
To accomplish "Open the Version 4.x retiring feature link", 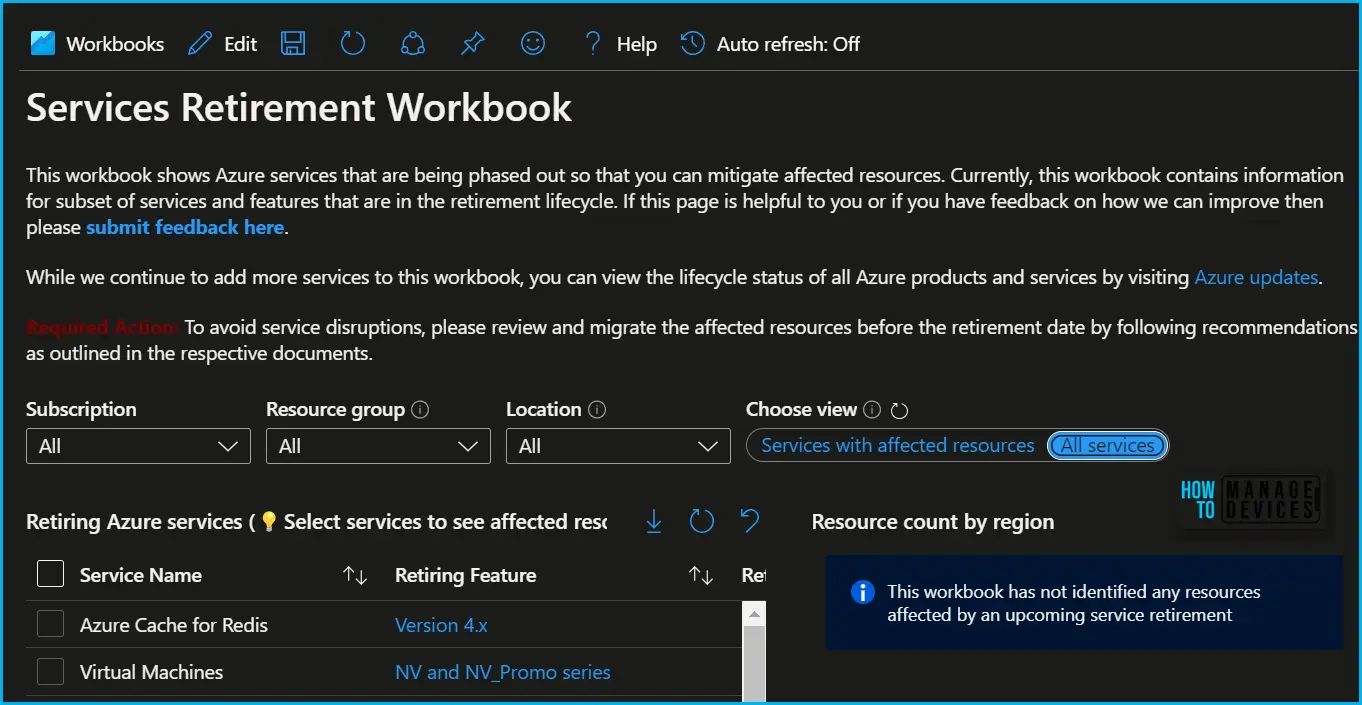I will 441,625.
